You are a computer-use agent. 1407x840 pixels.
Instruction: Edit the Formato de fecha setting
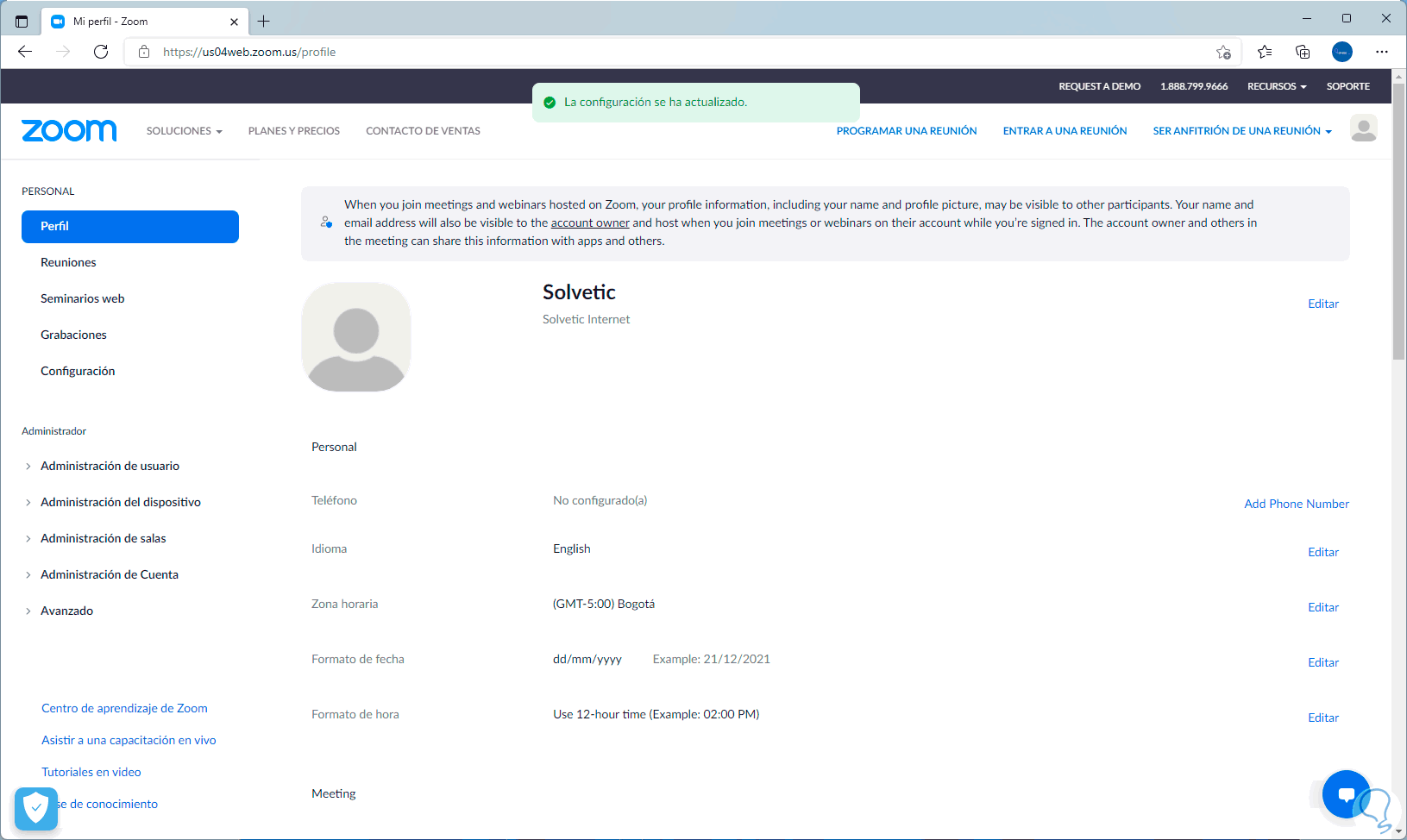coord(1323,662)
